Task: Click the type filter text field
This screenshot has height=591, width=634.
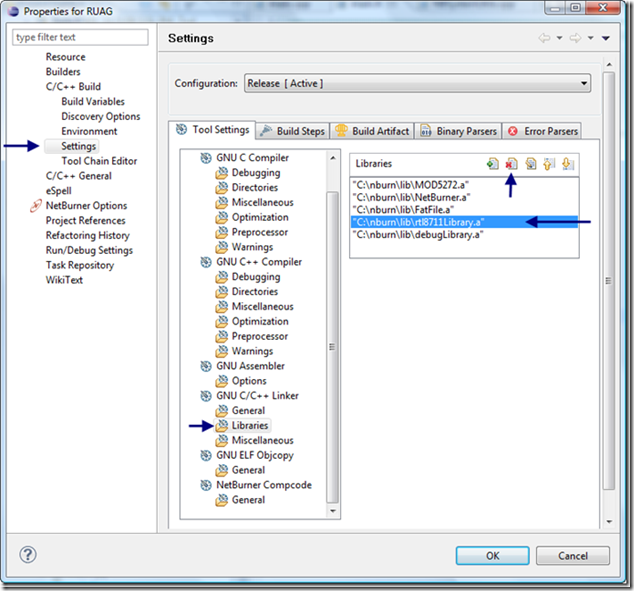Action: click(80, 37)
